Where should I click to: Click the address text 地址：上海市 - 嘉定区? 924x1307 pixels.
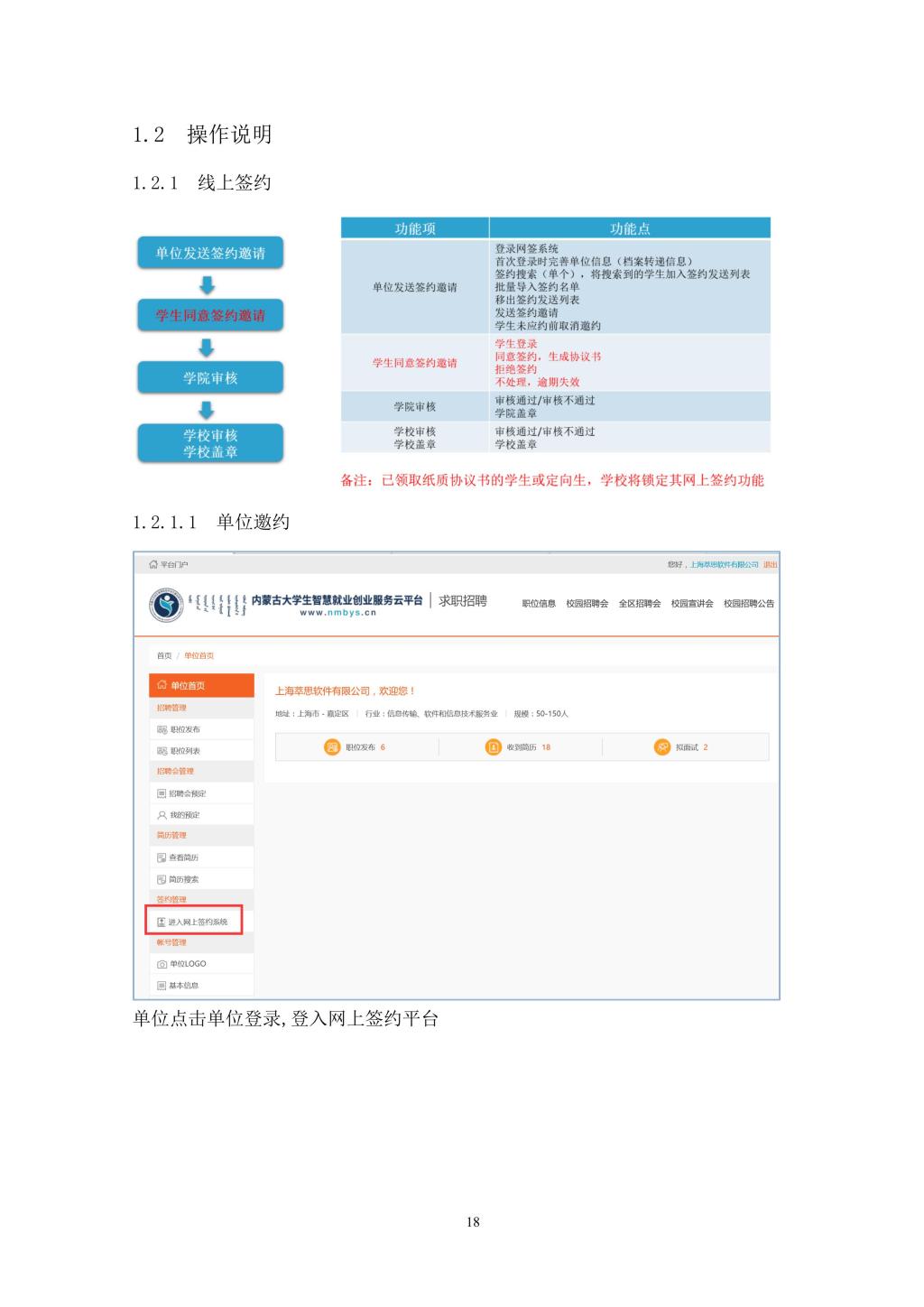(312, 714)
